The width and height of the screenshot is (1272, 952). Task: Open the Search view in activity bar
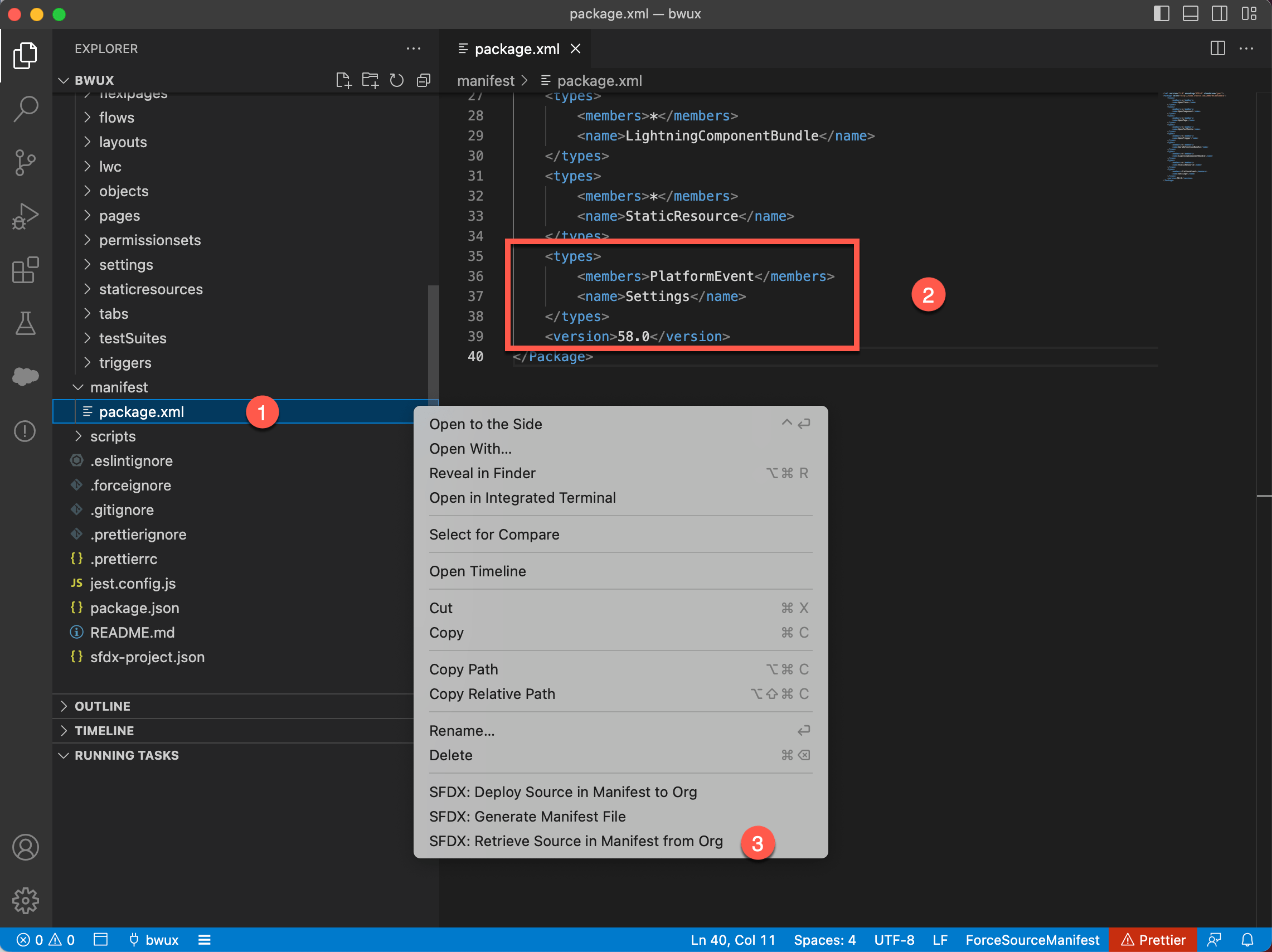click(x=25, y=109)
